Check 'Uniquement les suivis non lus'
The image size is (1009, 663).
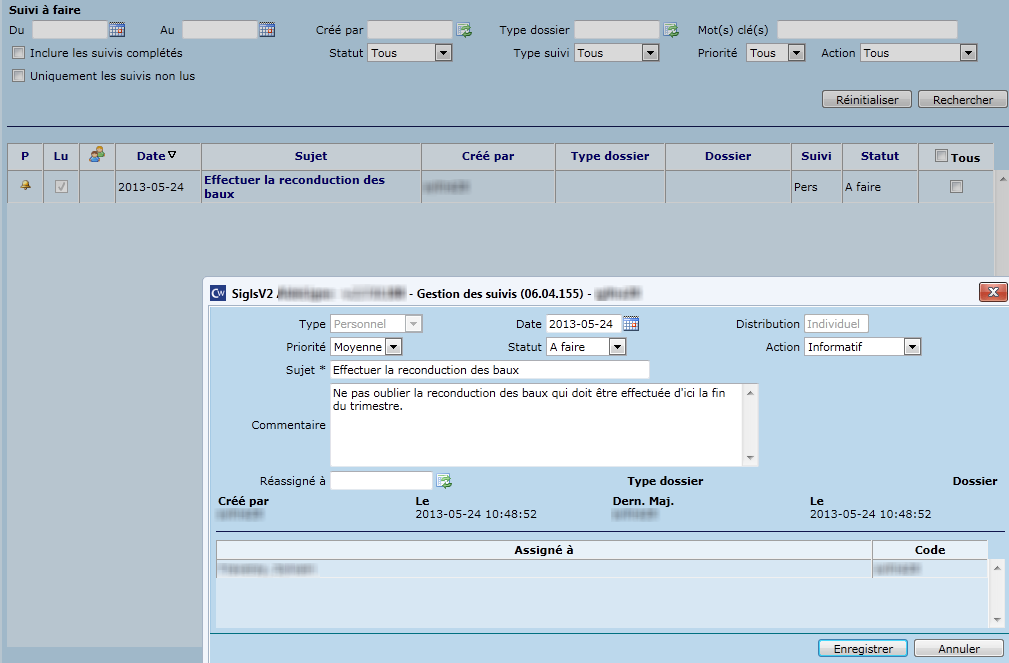click(x=18, y=76)
